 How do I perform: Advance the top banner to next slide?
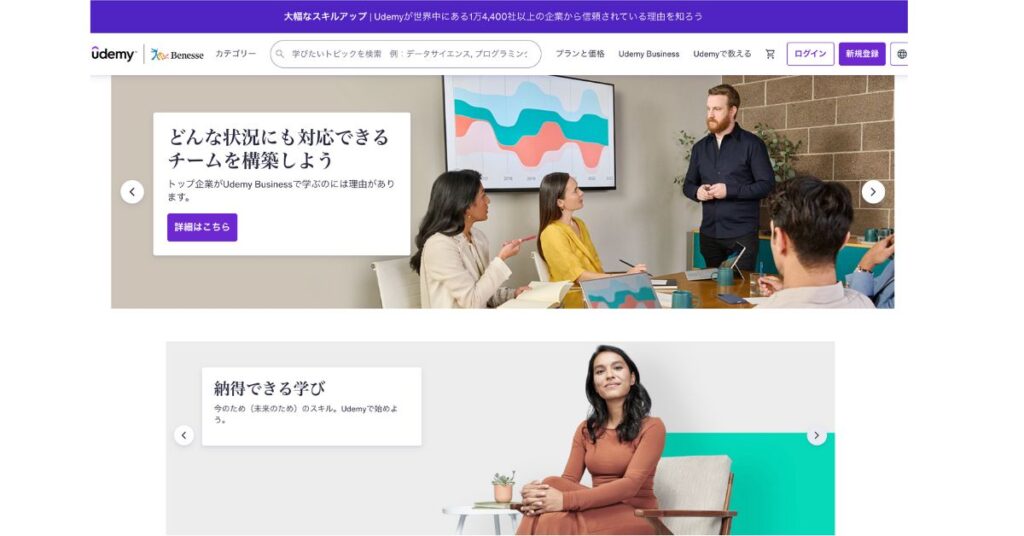(873, 192)
